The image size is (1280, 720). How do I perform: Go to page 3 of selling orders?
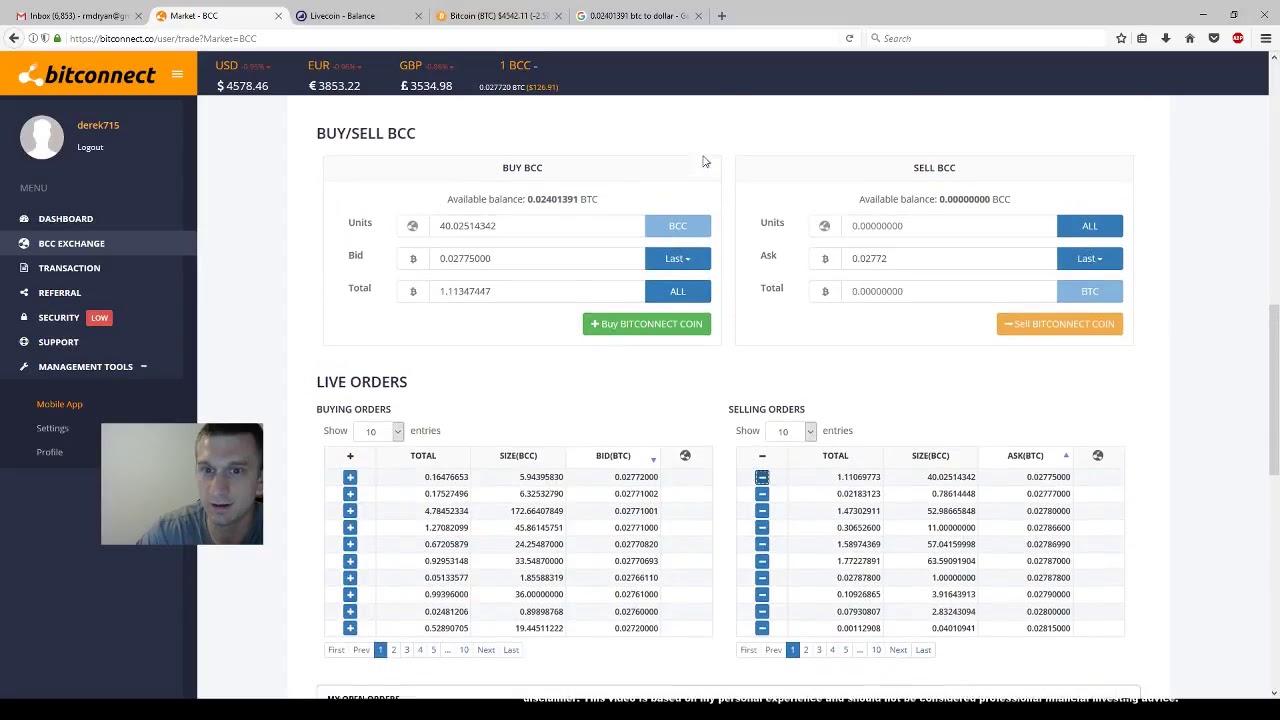click(x=819, y=650)
